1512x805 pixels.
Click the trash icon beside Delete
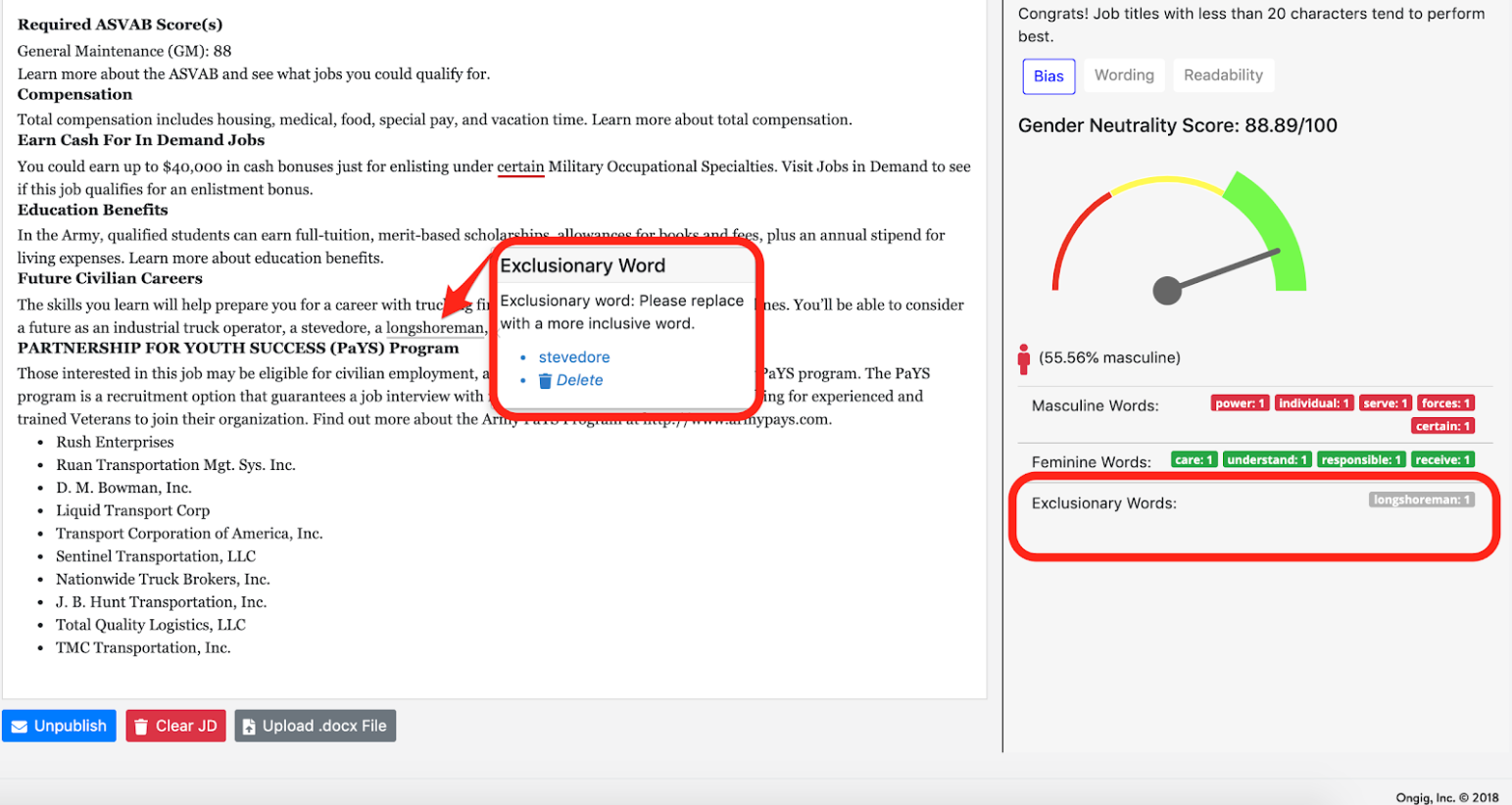545,381
